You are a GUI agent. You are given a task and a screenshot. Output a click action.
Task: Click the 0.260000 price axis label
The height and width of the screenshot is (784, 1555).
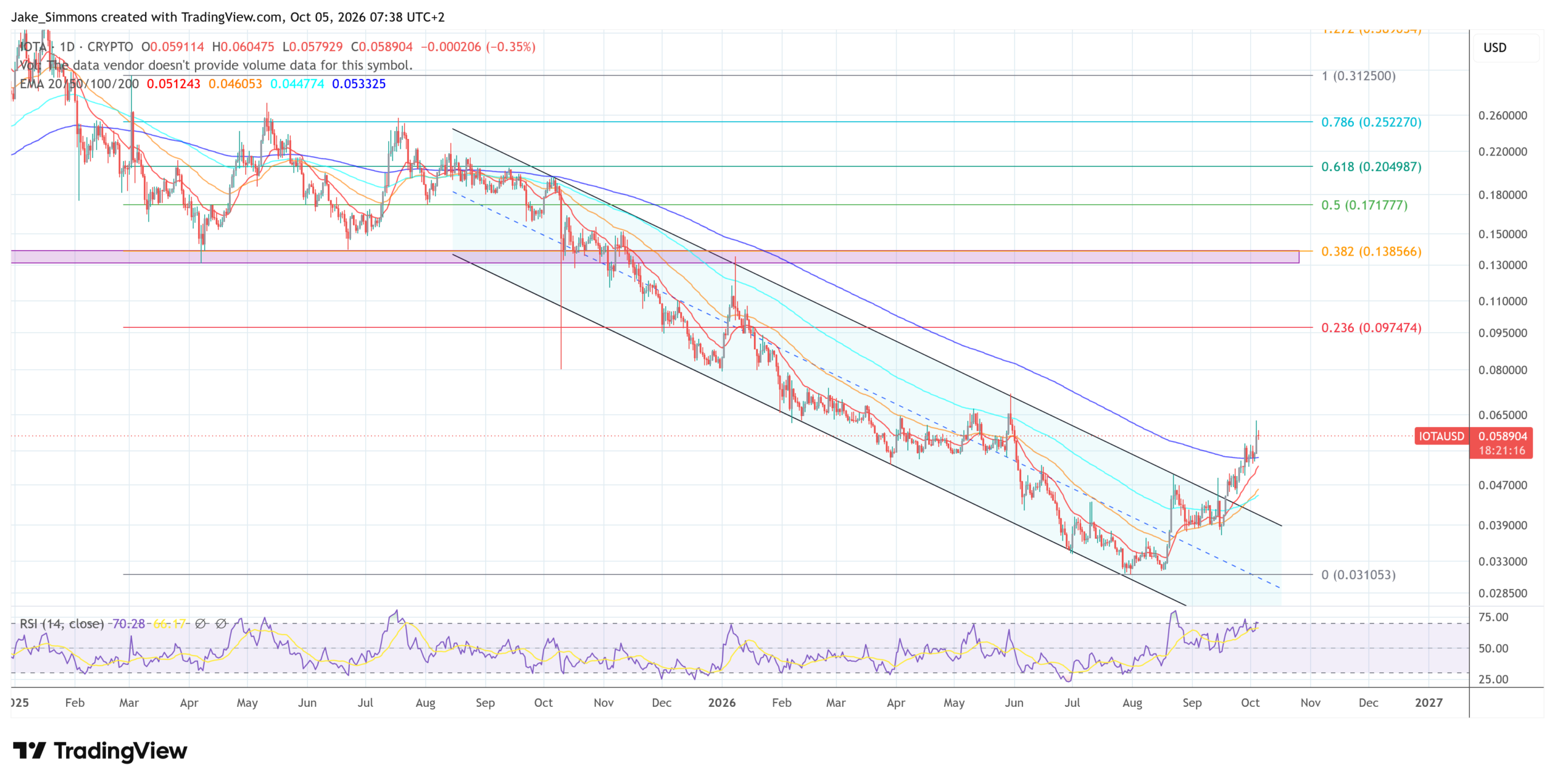(1502, 115)
